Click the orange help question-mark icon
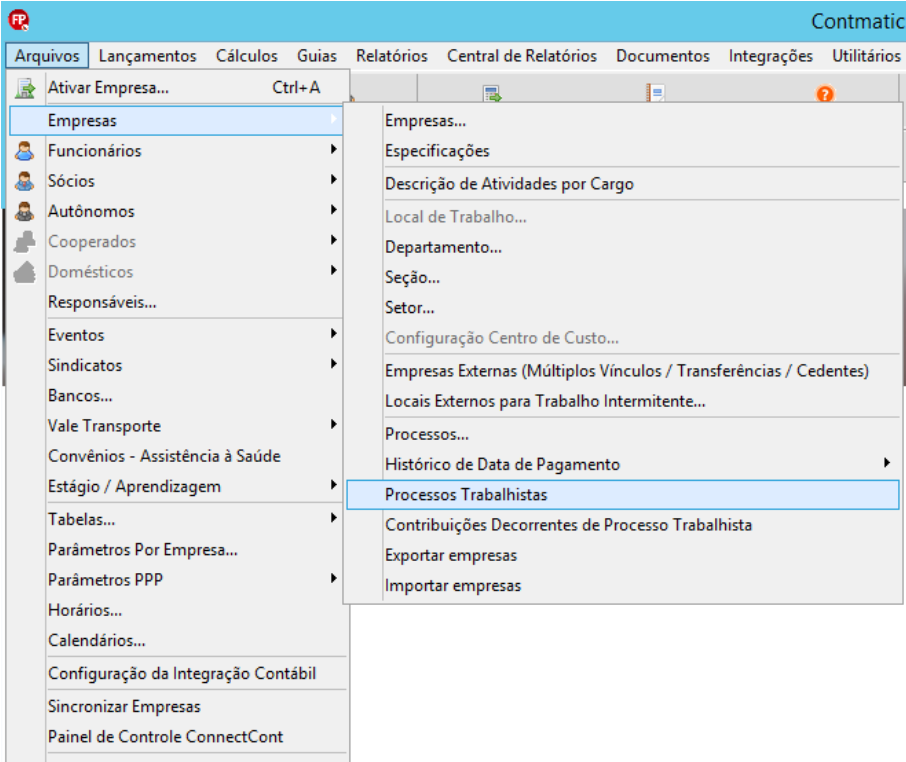The width and height of the screenshot is (906, 762). click(825, 94)
